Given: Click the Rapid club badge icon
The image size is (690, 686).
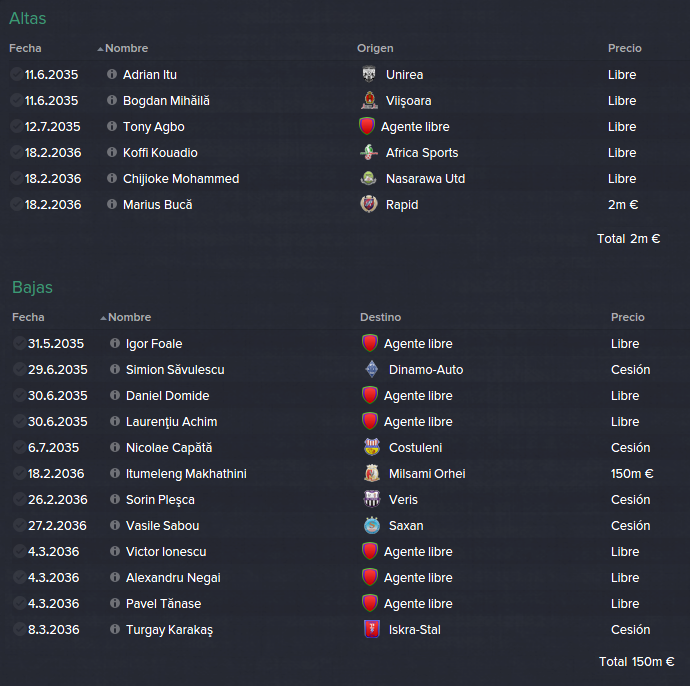Looking at the screenshot, I should 369,204.
